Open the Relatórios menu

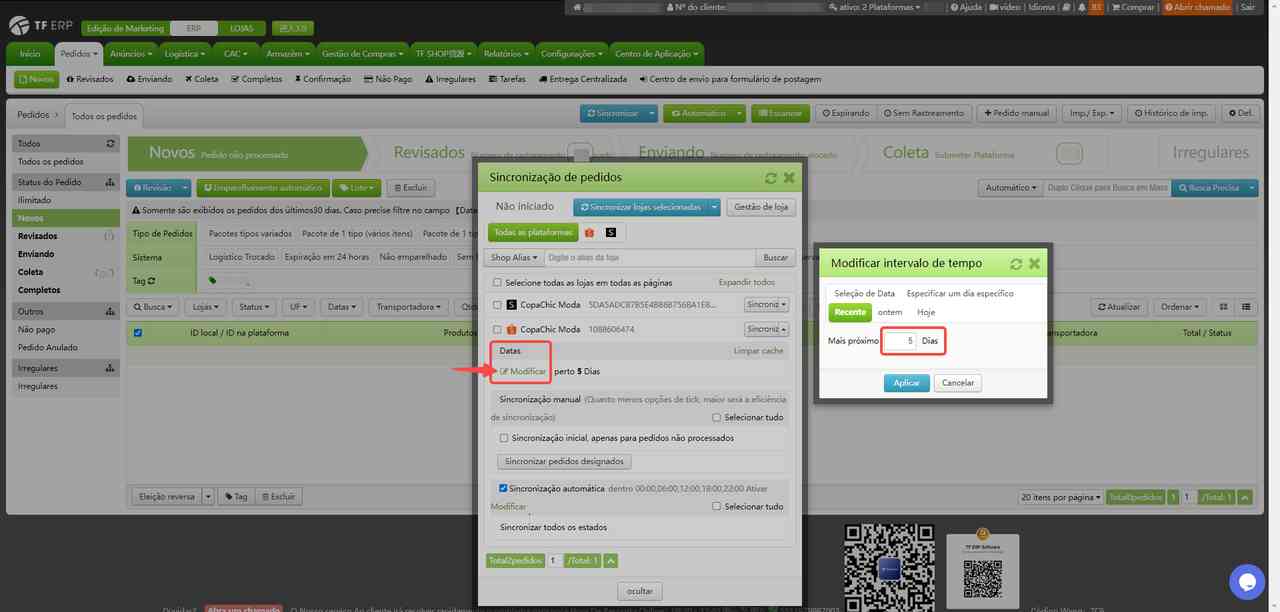pyautogui.click(x=506, y=54)
